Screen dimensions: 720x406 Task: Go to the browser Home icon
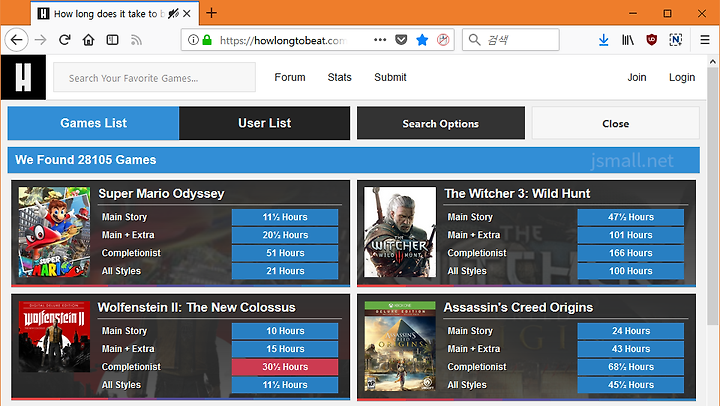(88, 40)
